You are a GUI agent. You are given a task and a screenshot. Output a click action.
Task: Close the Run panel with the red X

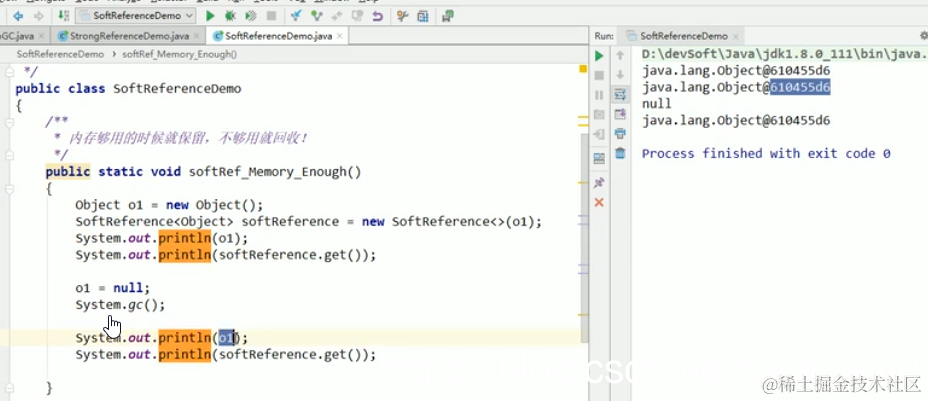(x=599, y=202)
